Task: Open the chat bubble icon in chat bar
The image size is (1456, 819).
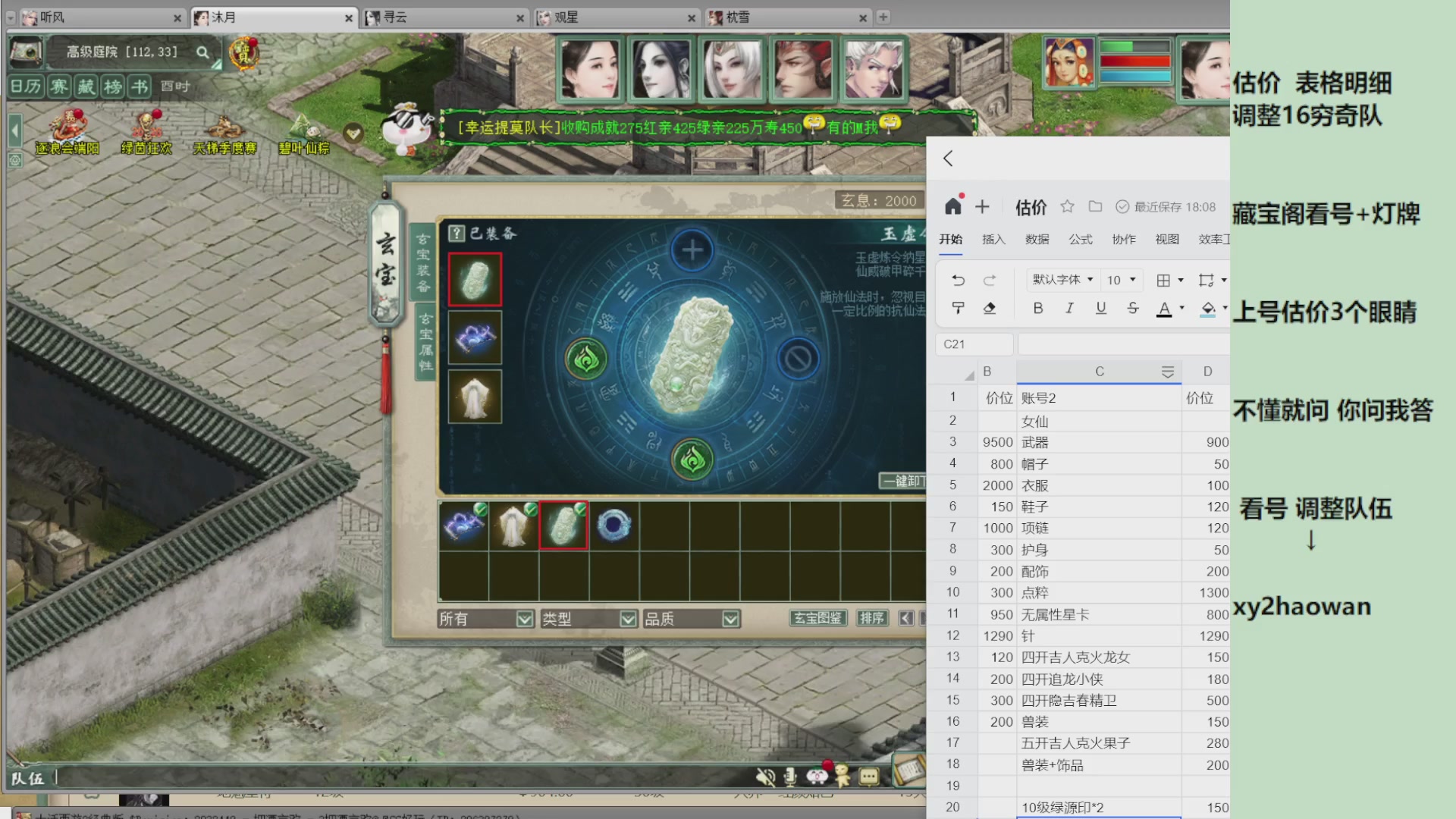Action: (x=869, y=777)
